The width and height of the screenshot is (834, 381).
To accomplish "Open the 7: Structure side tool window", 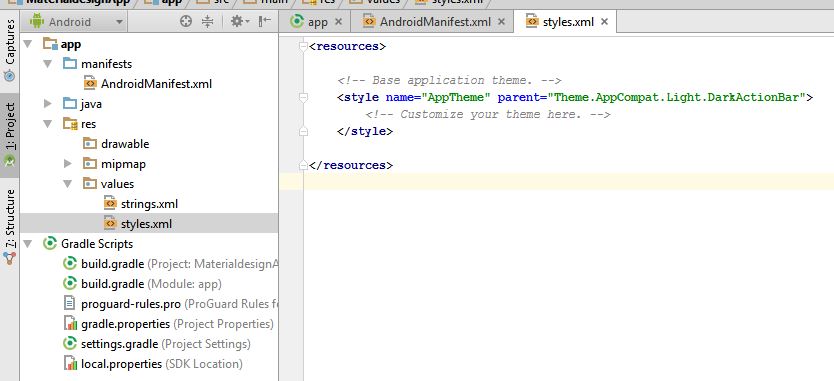I will (x=10, y=226).
